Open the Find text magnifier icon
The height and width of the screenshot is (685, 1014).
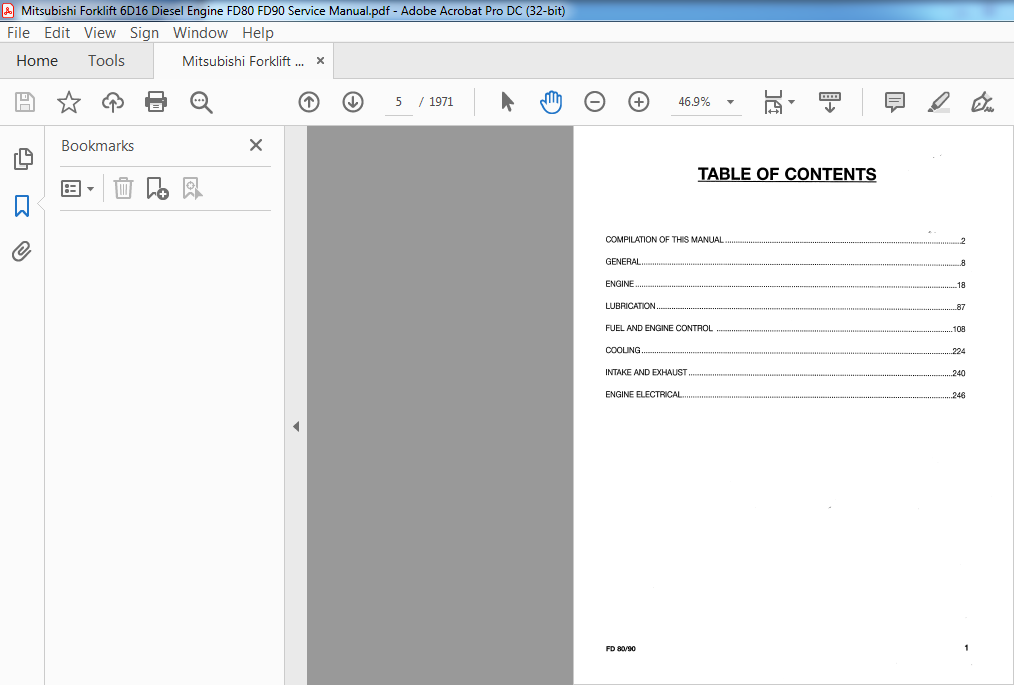click(x=201, y=102)
